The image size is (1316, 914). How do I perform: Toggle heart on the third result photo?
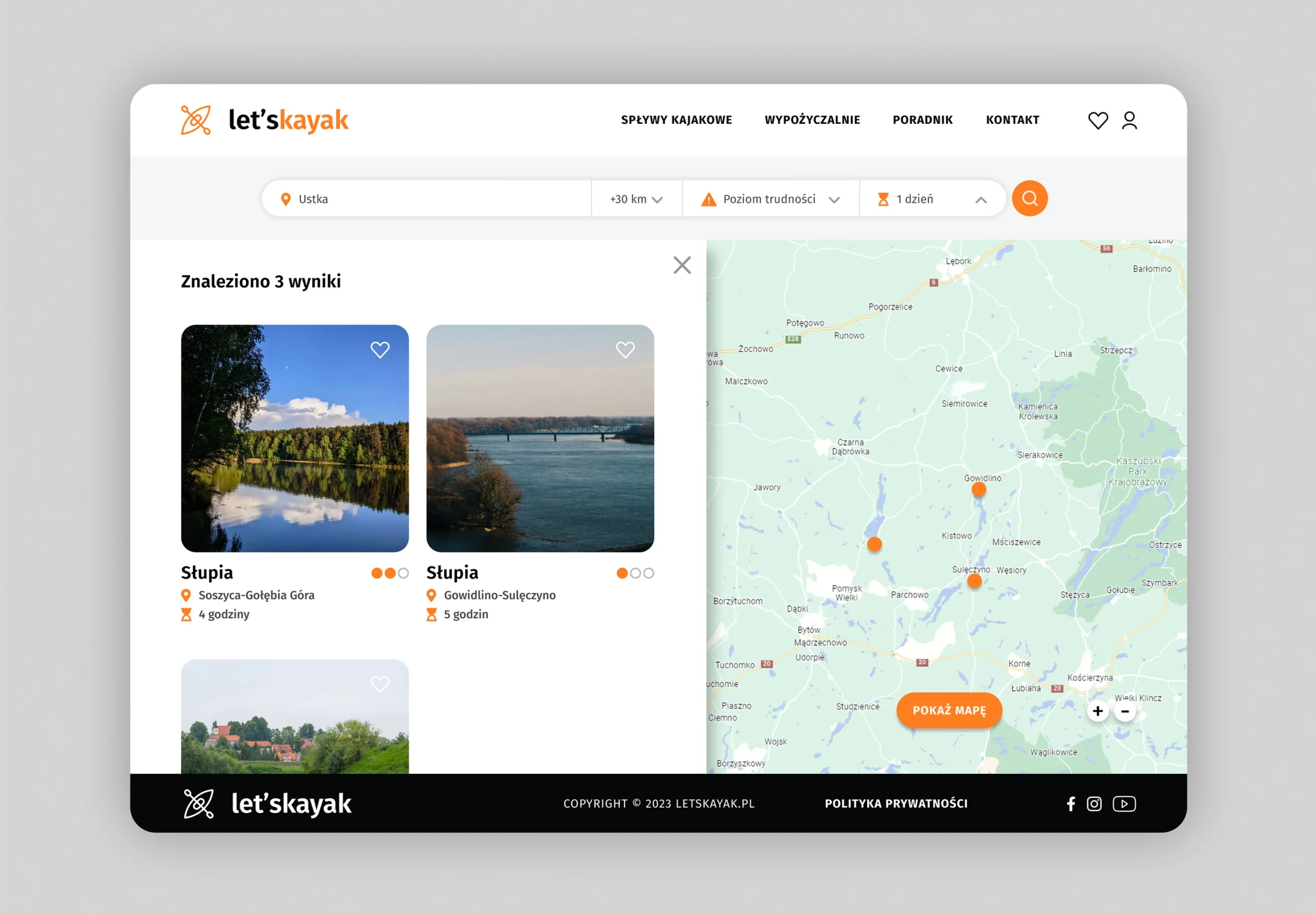pyautogui.click(x=380, y=684)
